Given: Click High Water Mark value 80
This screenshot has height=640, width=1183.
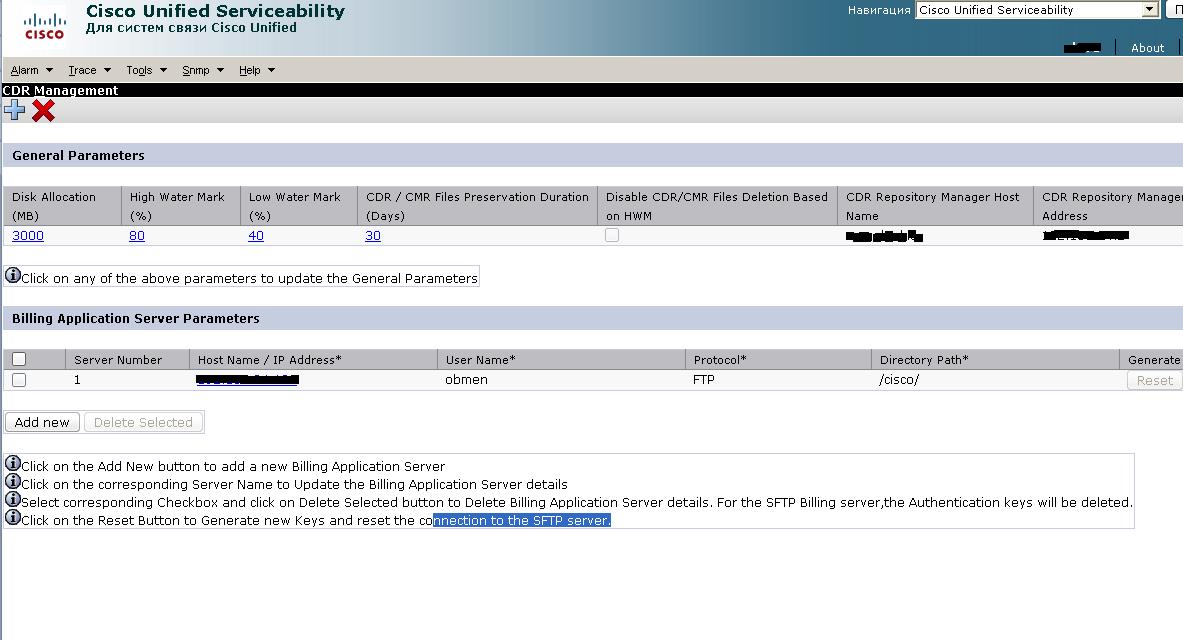Looking at the screenshot, I should point(137,235).
